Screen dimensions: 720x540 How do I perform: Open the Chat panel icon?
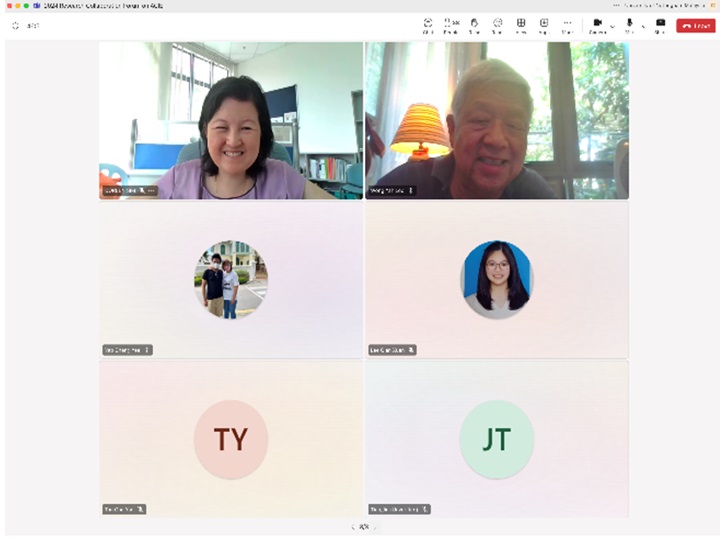[428, 24]
